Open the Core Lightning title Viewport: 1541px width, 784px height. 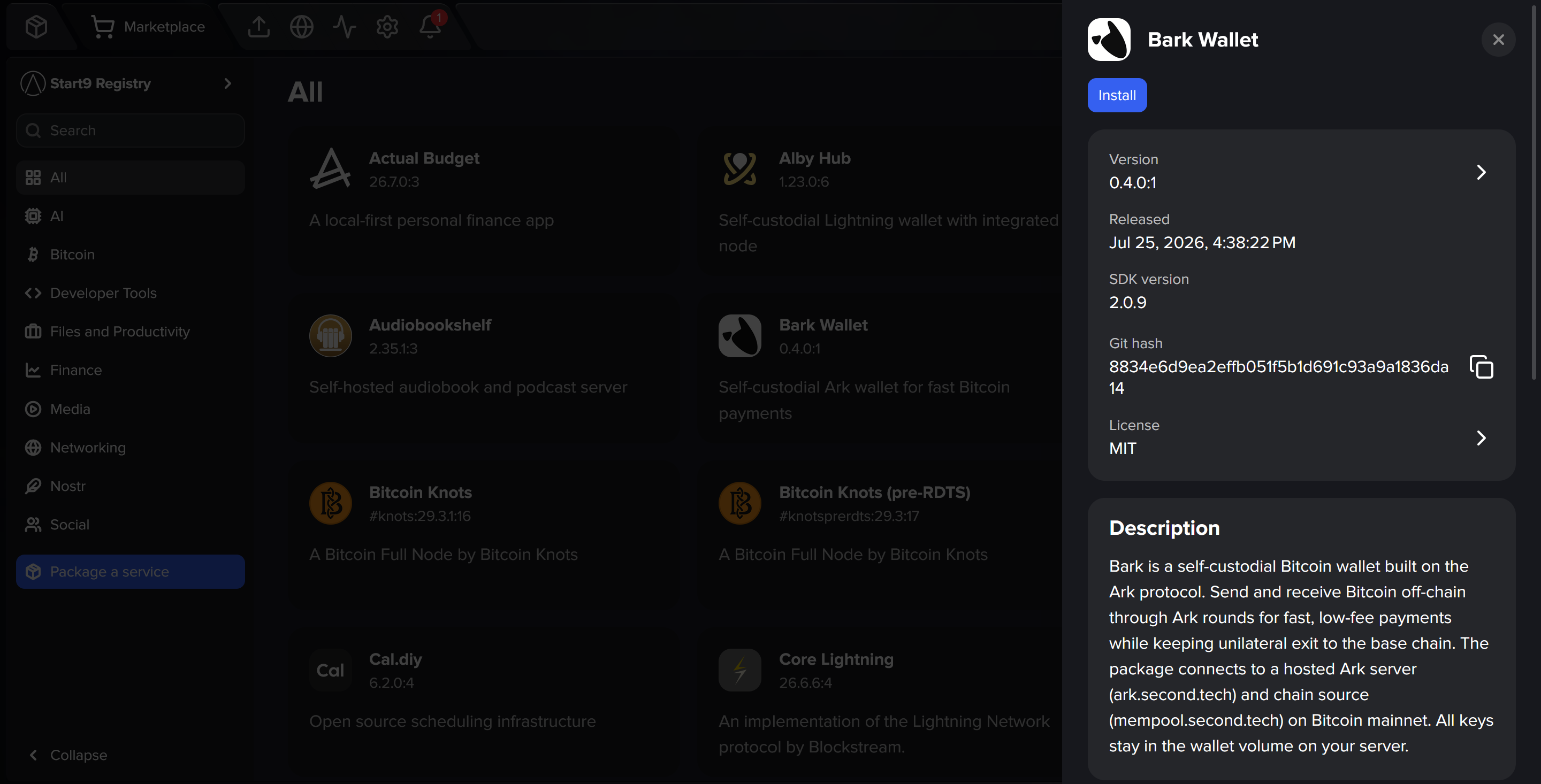coord(836,659)
